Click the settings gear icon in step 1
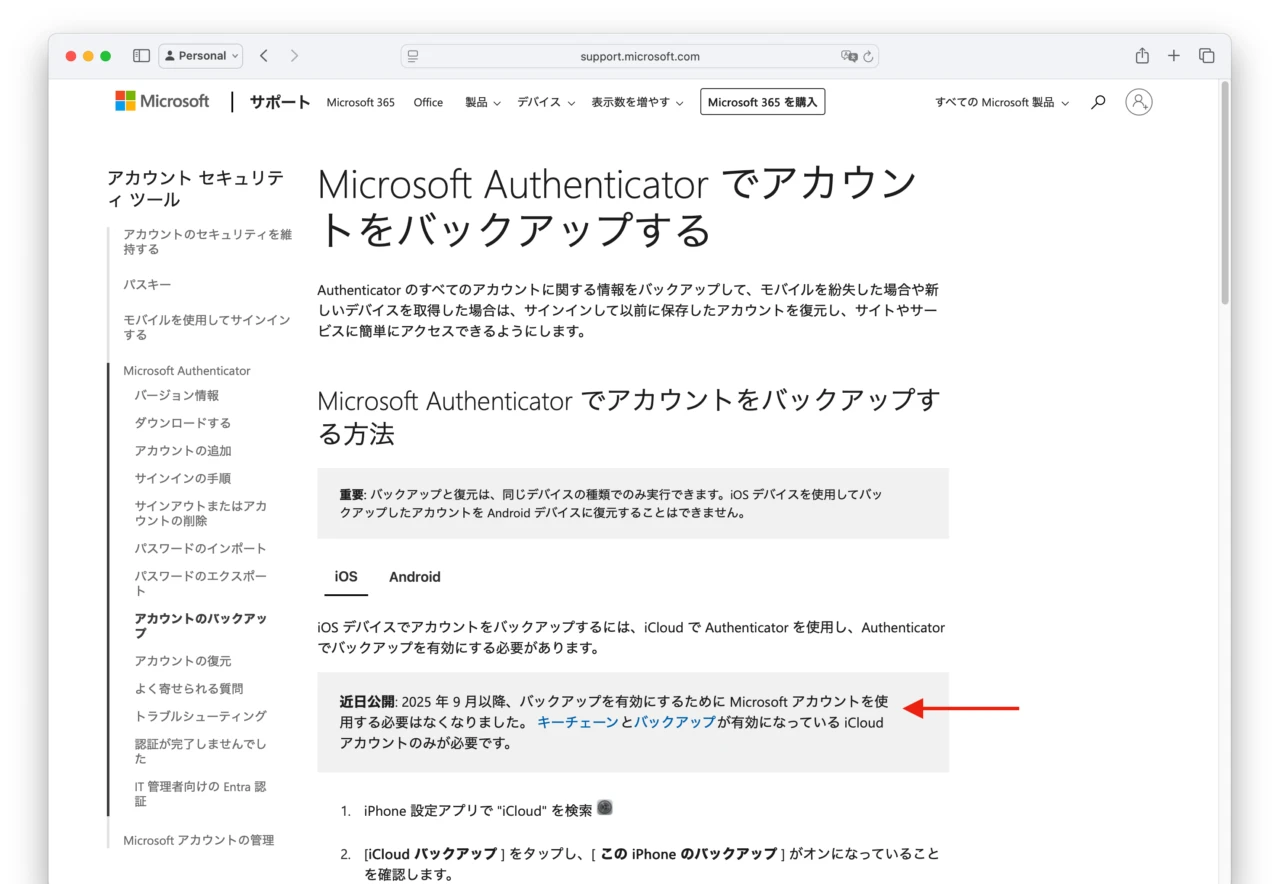This screenshot has height=884, width=1280. point(604,806)
